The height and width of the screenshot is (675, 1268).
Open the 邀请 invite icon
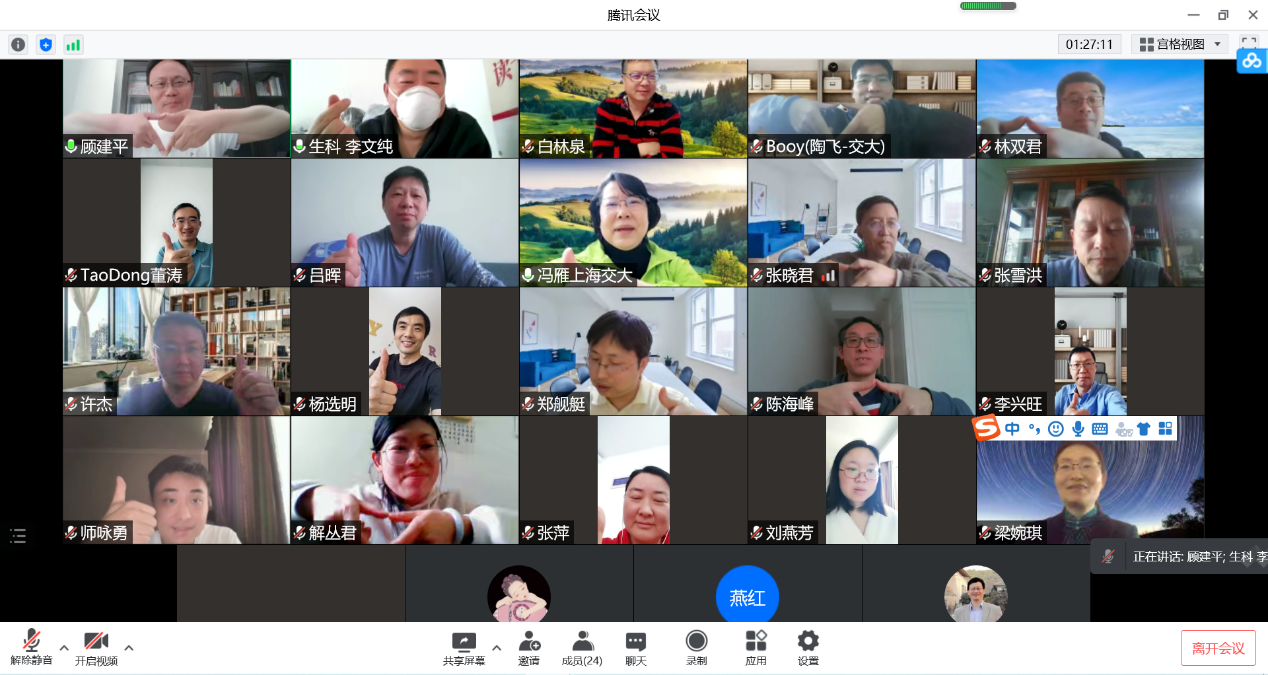tap(529, 642)
